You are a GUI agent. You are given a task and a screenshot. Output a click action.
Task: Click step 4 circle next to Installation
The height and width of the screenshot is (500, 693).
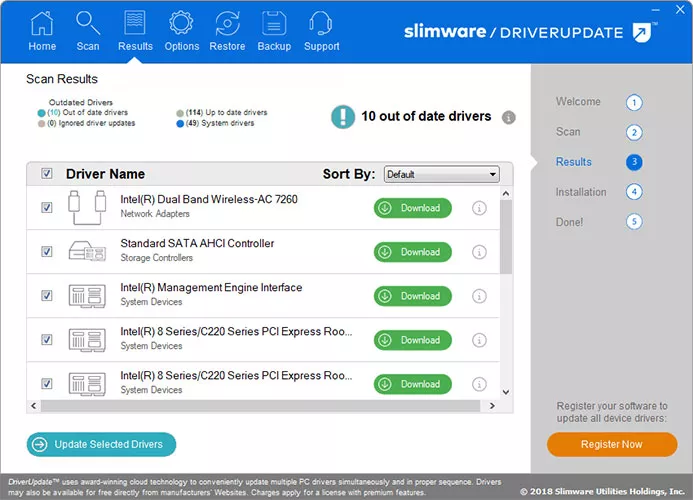point(634,192)
